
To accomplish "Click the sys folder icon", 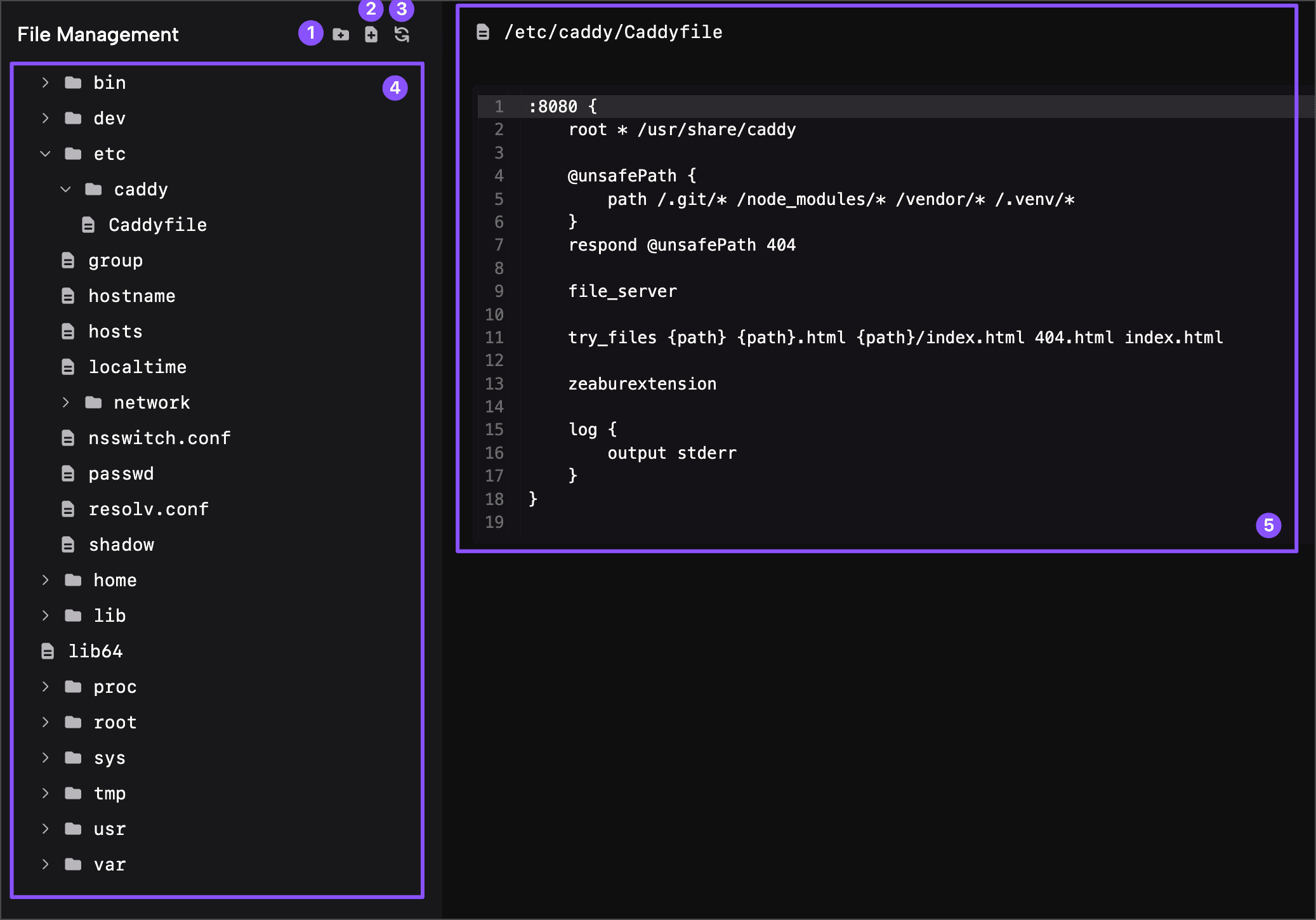I will [73, 758].
